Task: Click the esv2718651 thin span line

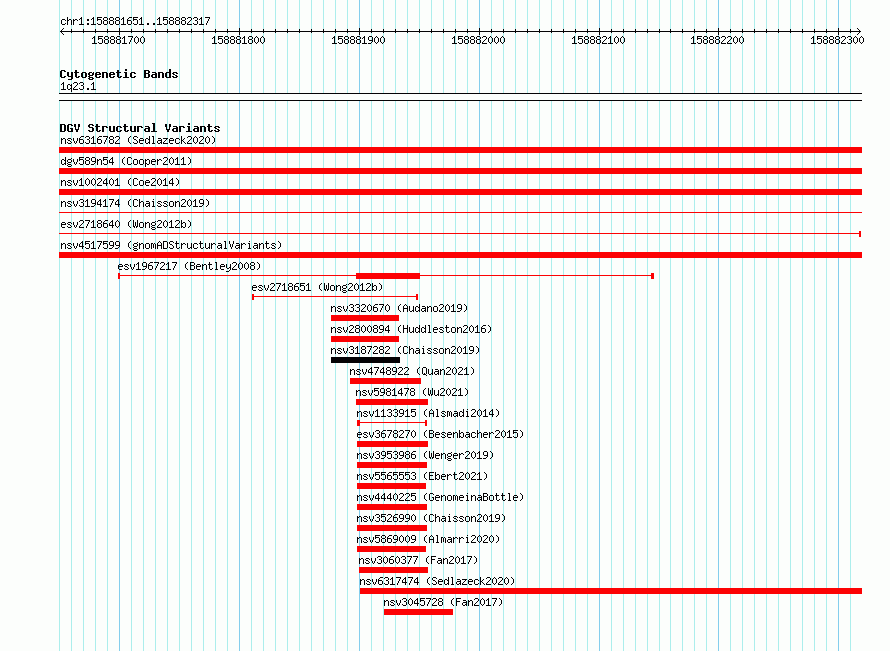Action: coord(335,297)
